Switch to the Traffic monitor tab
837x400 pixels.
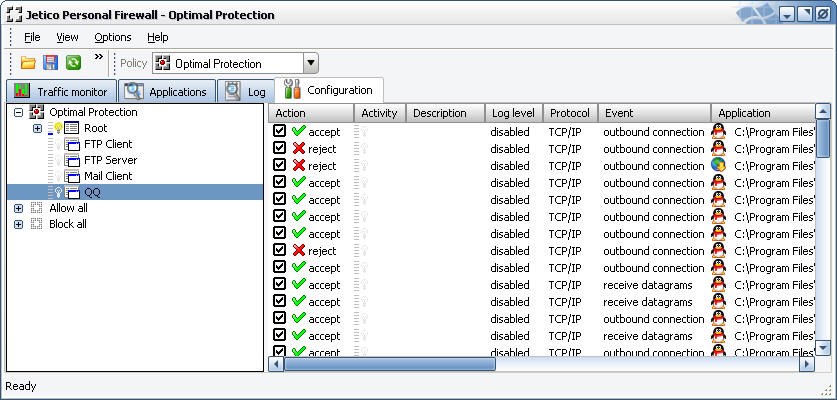pyautogui.click(x=61, y=91)
